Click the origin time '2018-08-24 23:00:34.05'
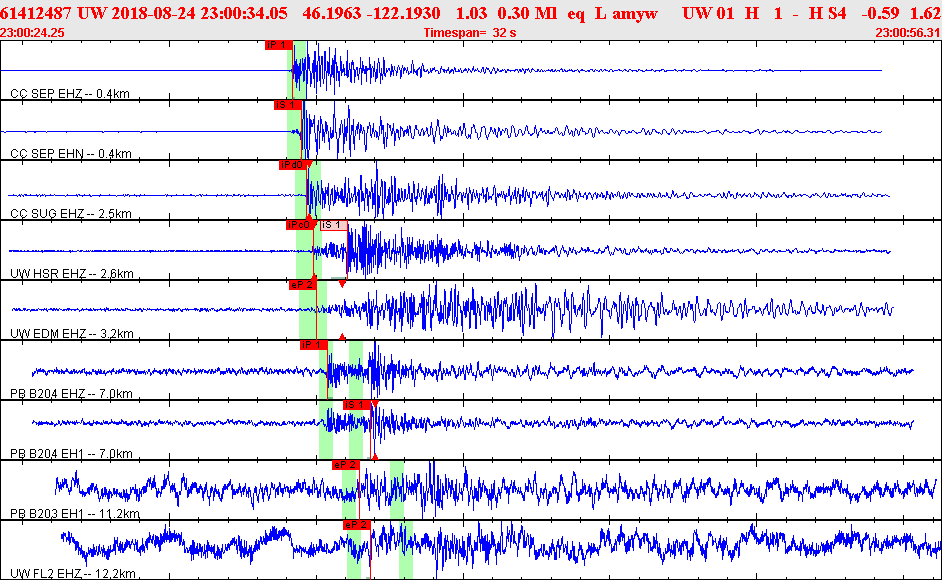This screenshot has width=942, height=580. (199, 13)
